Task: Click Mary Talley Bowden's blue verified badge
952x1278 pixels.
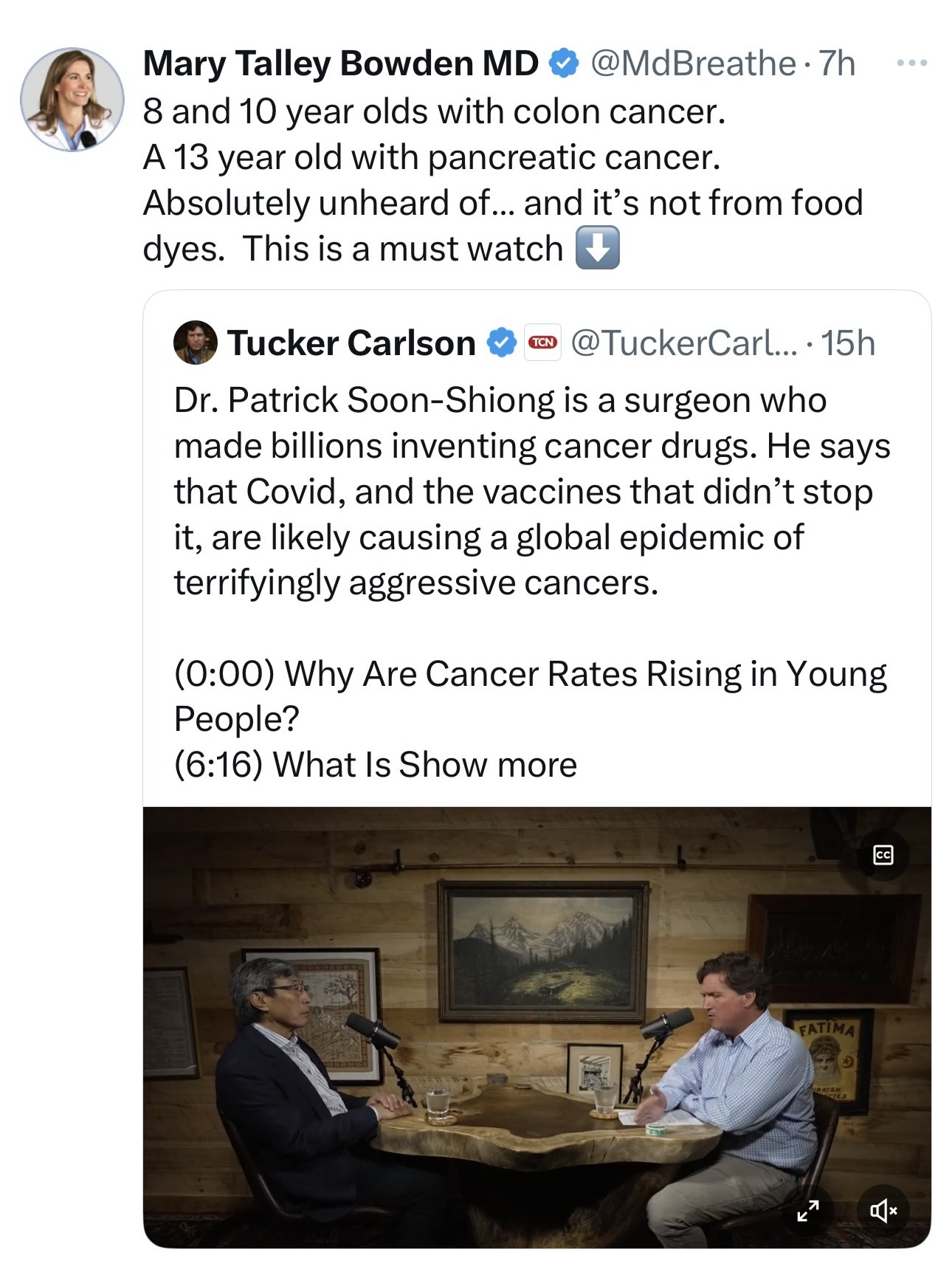Action: (565, 63)
